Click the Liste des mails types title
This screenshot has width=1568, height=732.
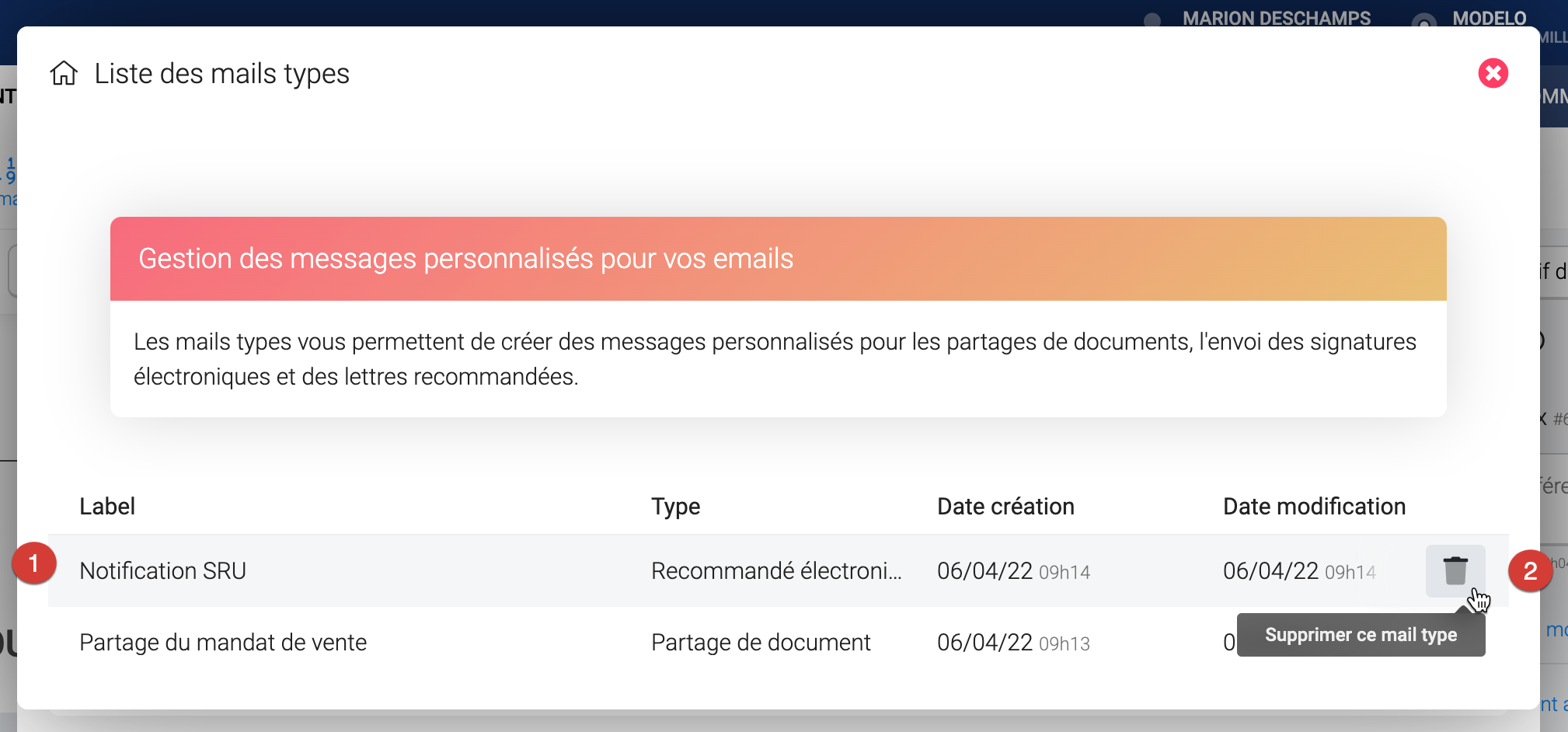pyautogui.click(x=222, y=74)
